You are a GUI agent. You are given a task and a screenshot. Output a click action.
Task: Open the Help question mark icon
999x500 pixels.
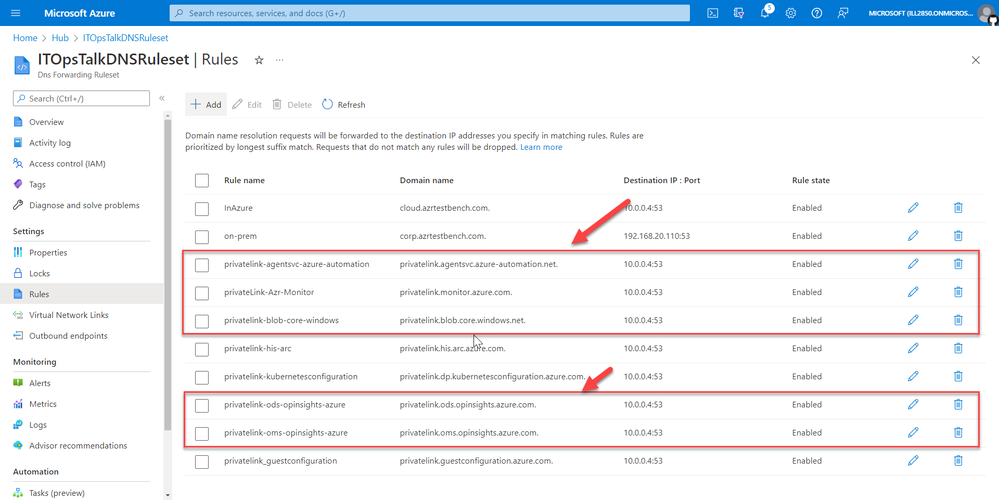coord(817,13)
